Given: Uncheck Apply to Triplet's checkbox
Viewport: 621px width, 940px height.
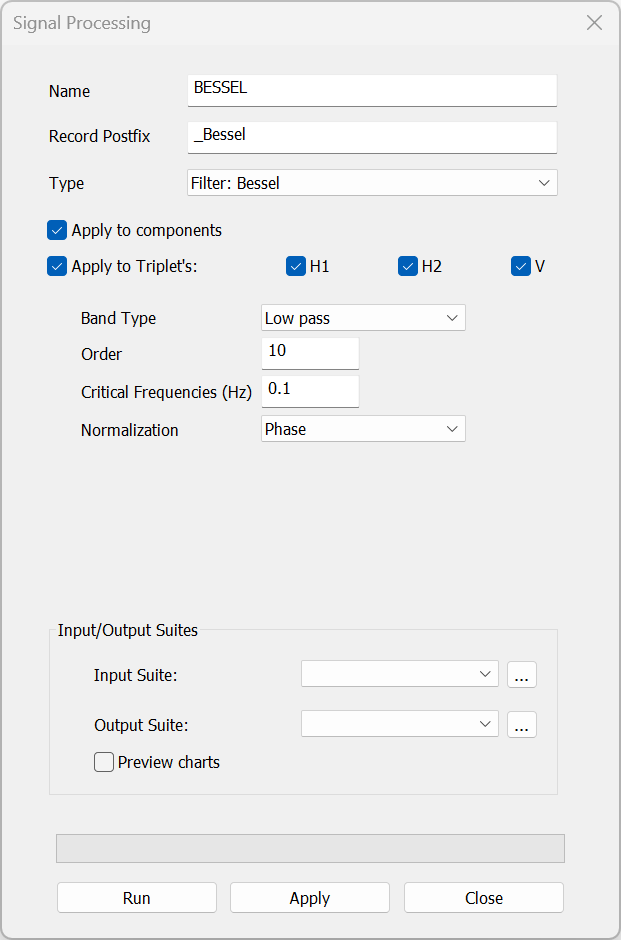Looking at the screenshot, I should [x=57, y=267].
